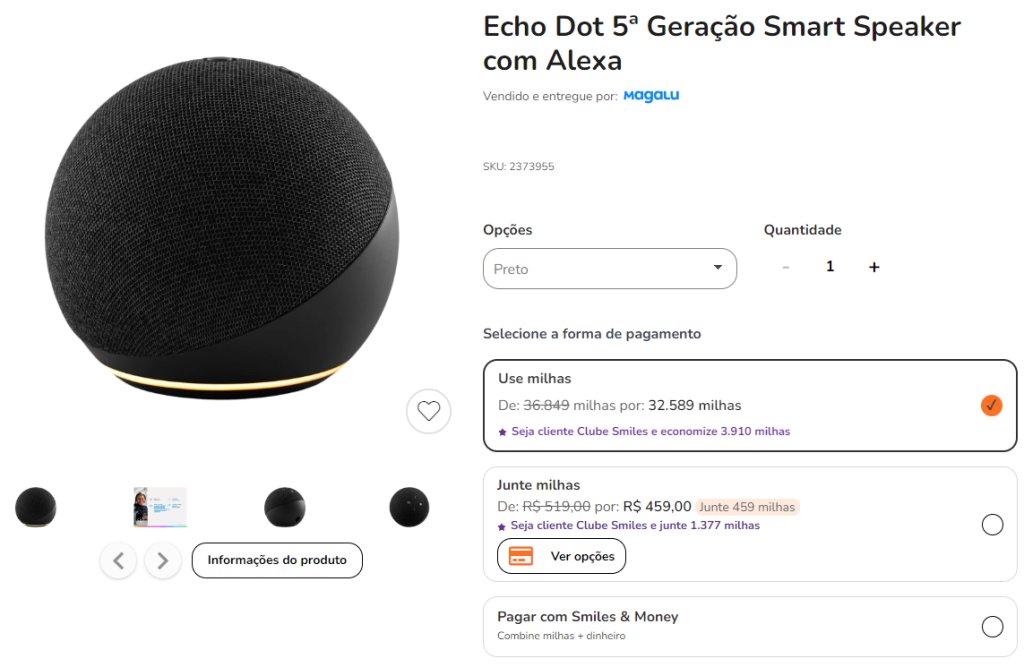Select the Use milhas payment radio

pos(991,405)
